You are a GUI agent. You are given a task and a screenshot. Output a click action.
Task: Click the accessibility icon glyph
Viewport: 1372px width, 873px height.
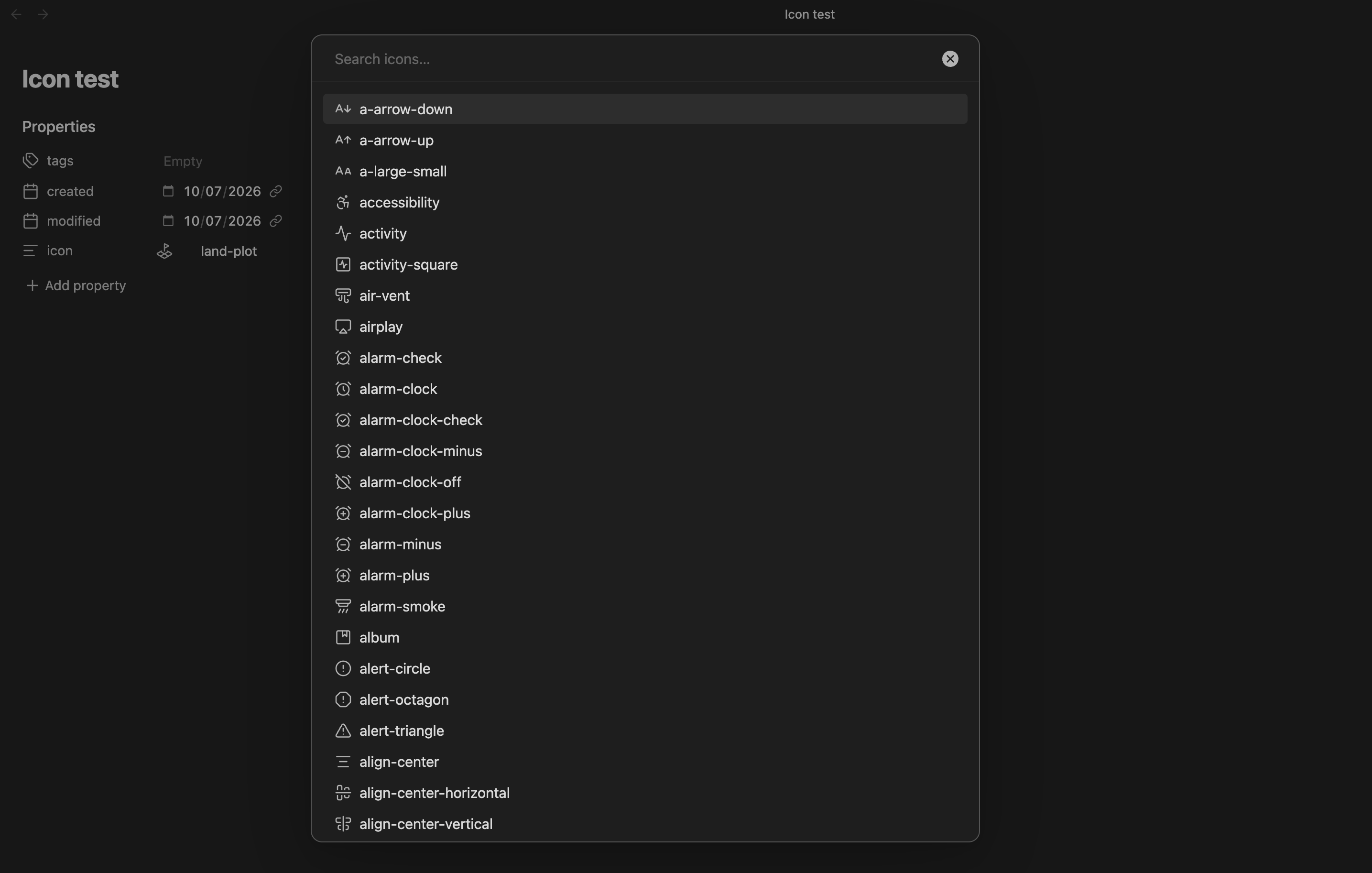[343, 202]
